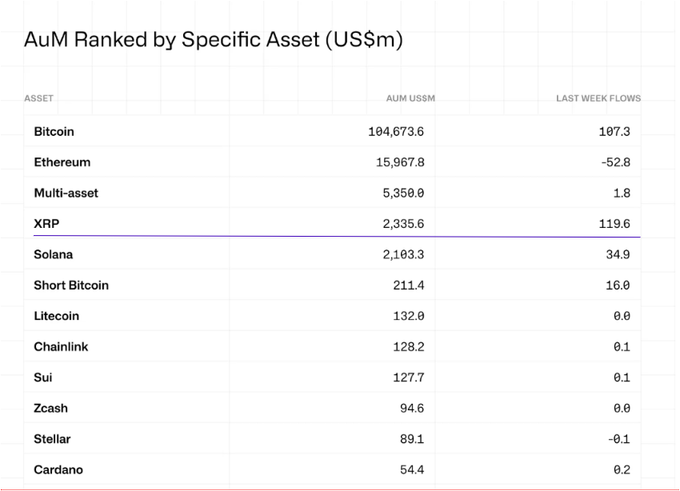Select the Solana asset name
Image resolution: width=680 pixels, height=491 pixels.
point(53,255)
